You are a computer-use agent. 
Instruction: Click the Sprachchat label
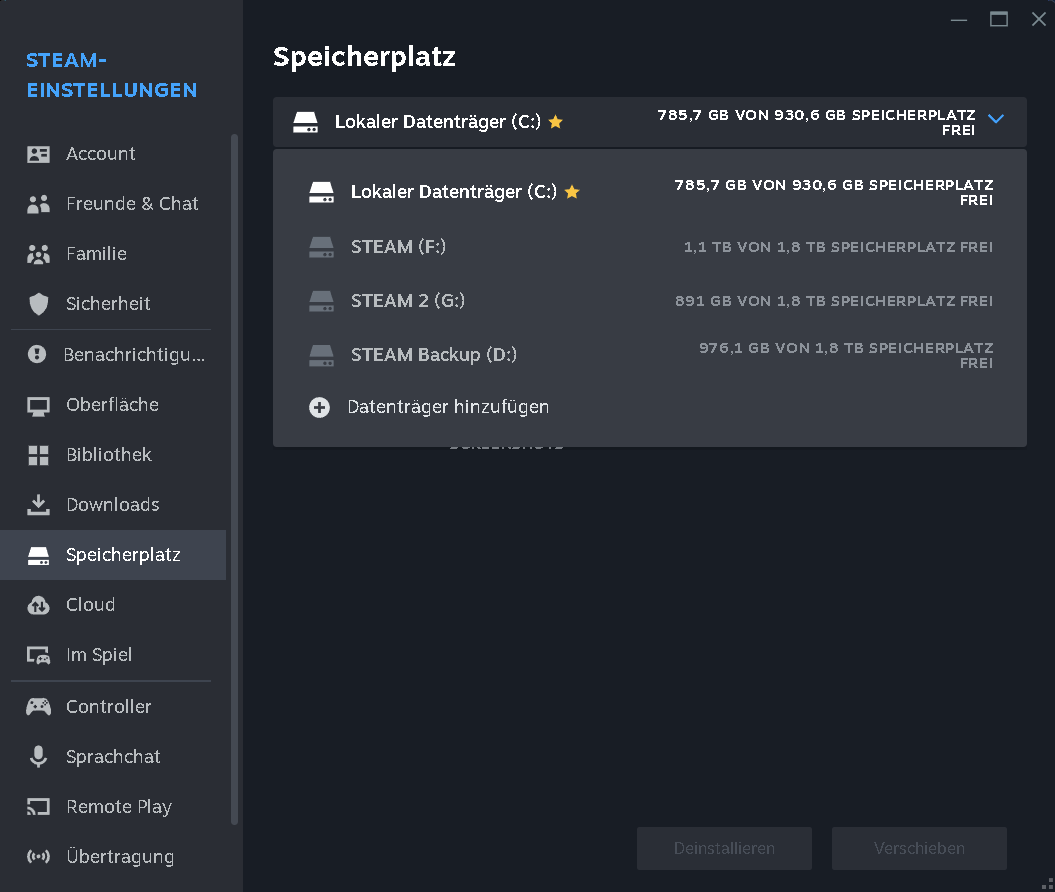tap(113, 757)
